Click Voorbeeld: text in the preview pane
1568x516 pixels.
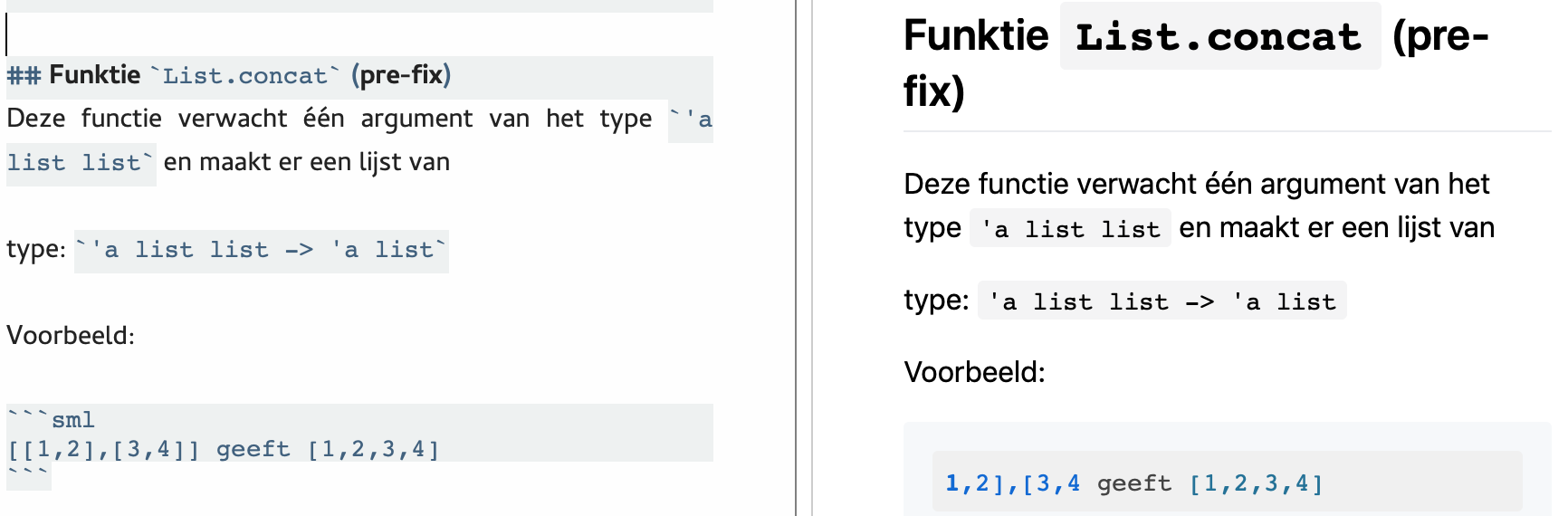[x=974, y=372]
